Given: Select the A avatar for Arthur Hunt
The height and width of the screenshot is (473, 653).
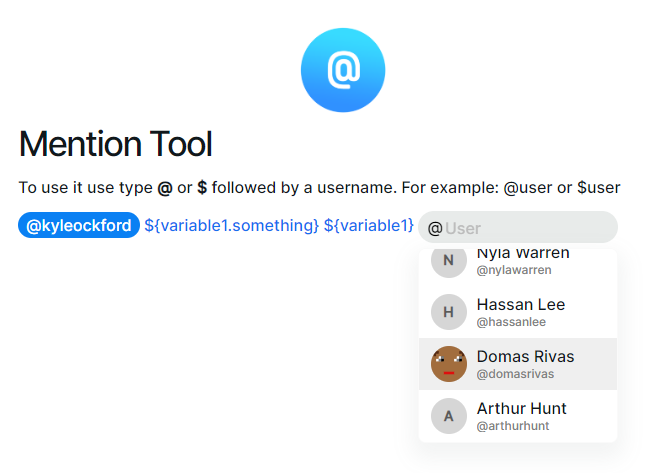Looking at the screenshot, I should tap(449, 416).
